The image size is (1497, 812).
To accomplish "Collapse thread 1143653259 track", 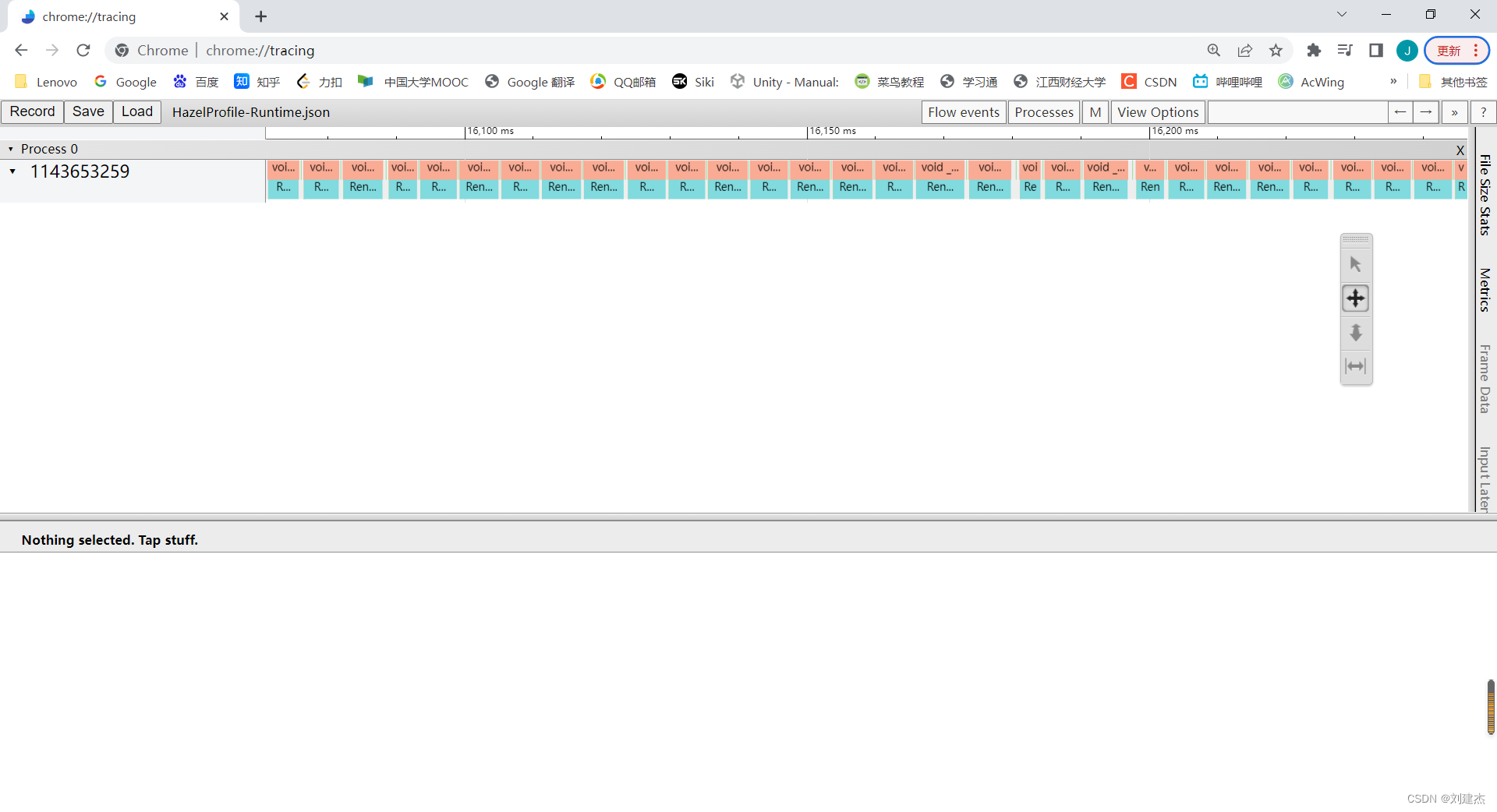I will [x=12, y=171].
